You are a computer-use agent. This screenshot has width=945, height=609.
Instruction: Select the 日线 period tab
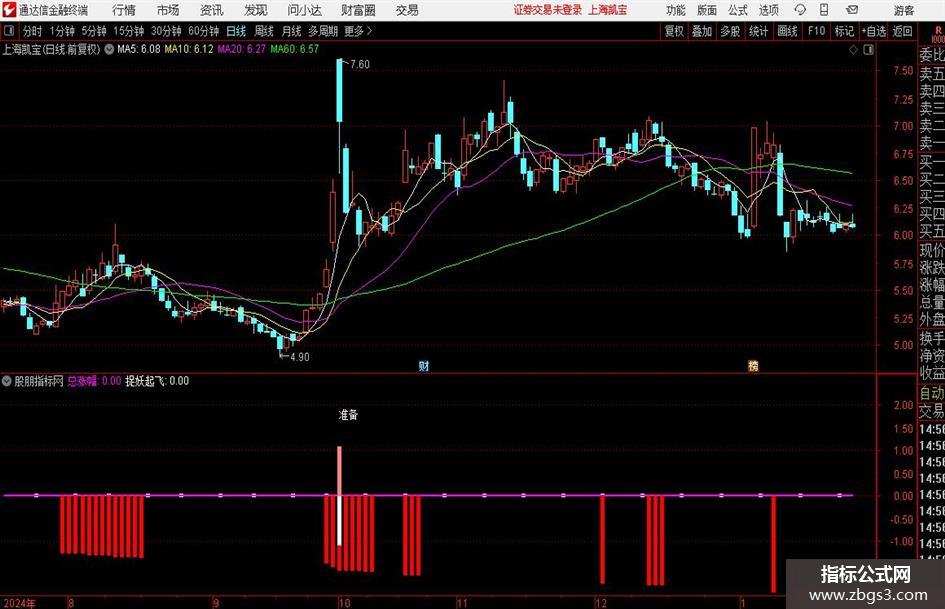point(236,31)
